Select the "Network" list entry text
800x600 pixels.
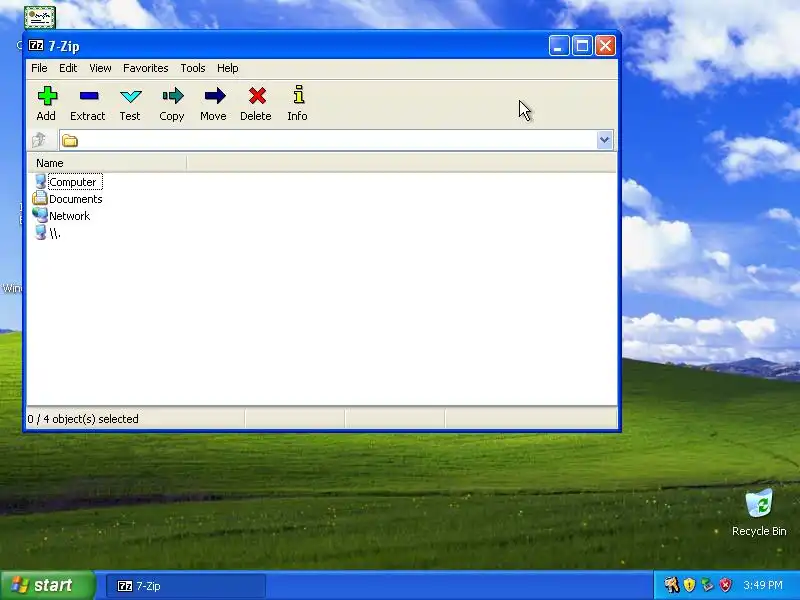[69, 216]
